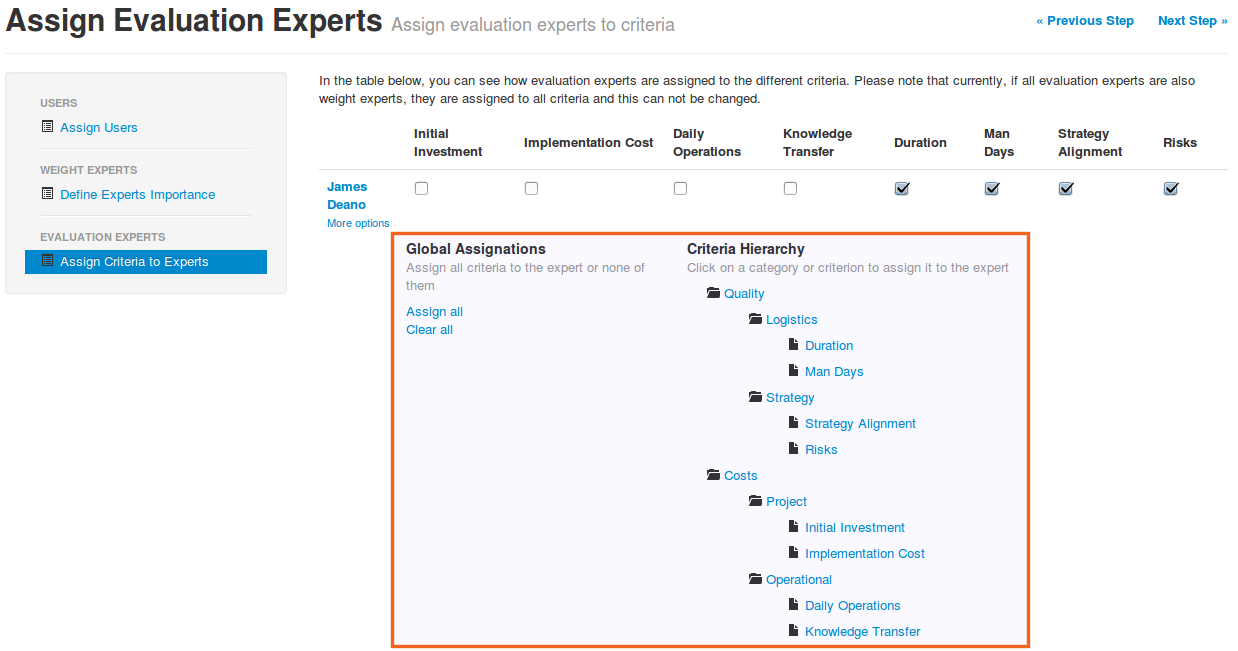Click the folder icon beside Quality
The height and width of the screenshot is (651, 1238).
(713, 293)
